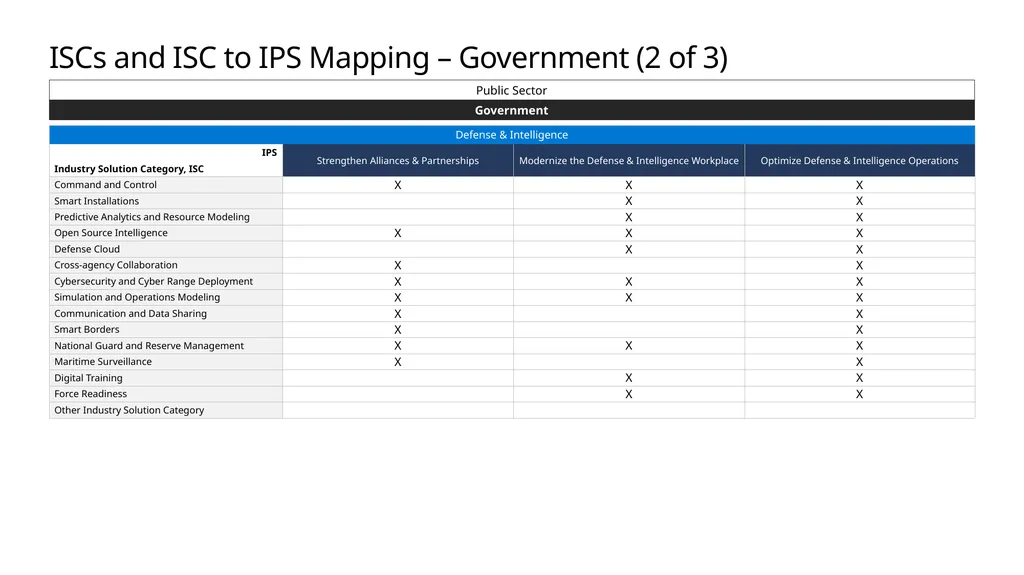Click National Guard and Reserve Management label
The width and height of the screenshot is (1024, 575).
click(149, 346)
